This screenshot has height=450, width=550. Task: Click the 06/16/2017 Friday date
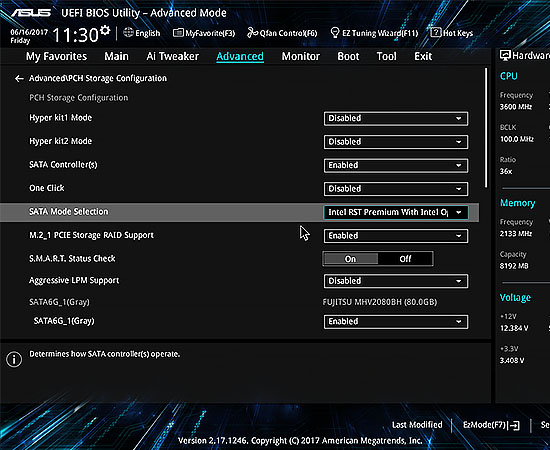click(29, 36)
